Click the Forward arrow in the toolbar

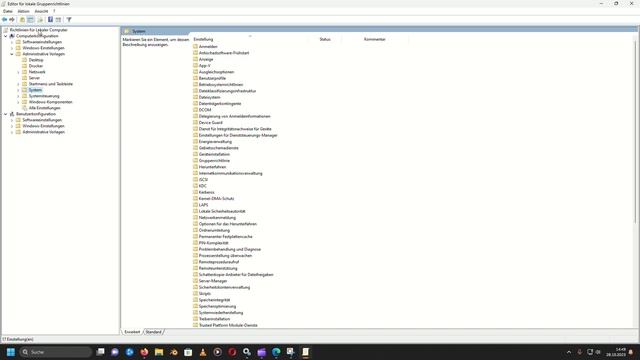point(12,20)
